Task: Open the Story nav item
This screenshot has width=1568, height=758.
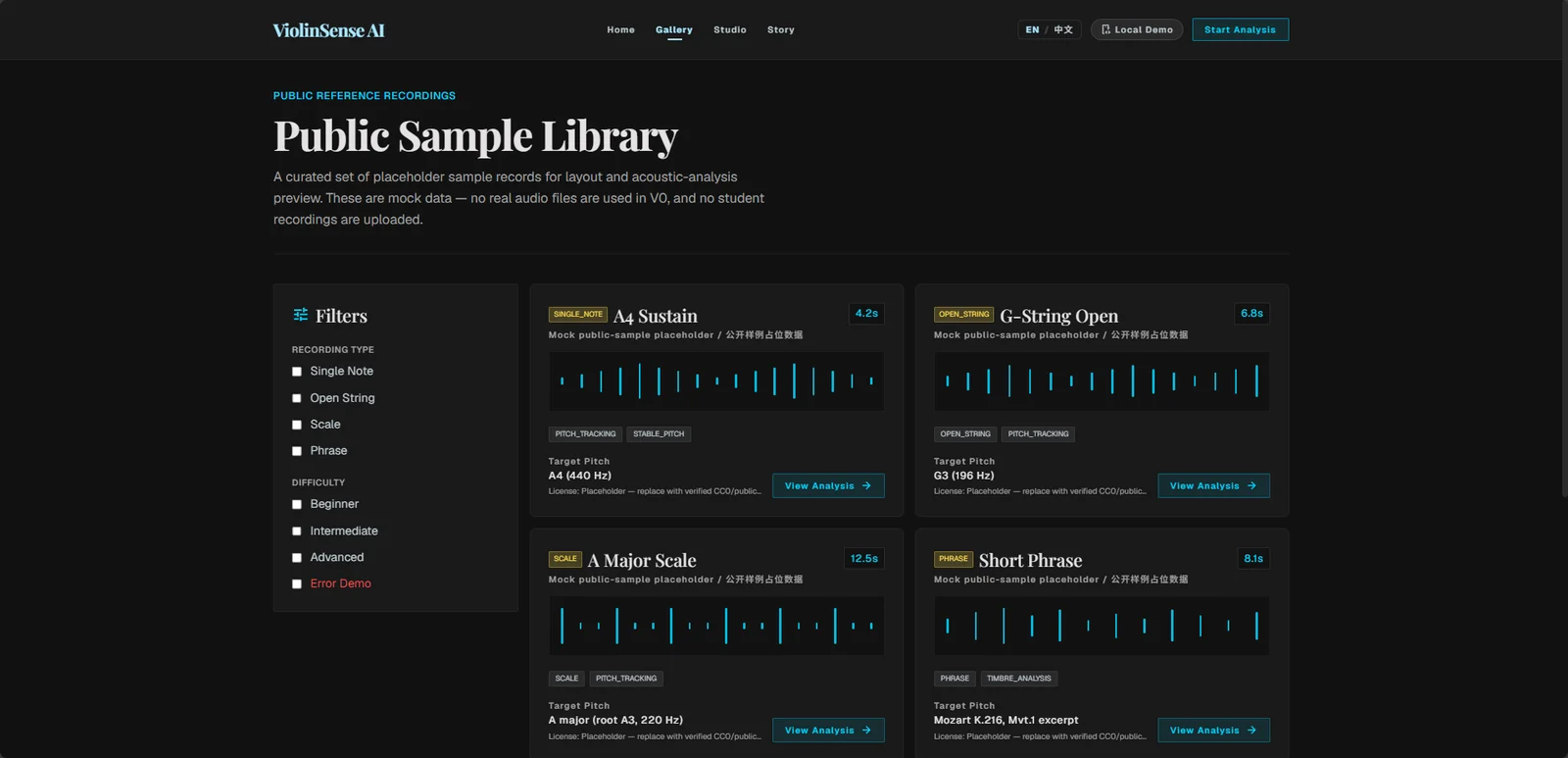Action: coord(781,29)
